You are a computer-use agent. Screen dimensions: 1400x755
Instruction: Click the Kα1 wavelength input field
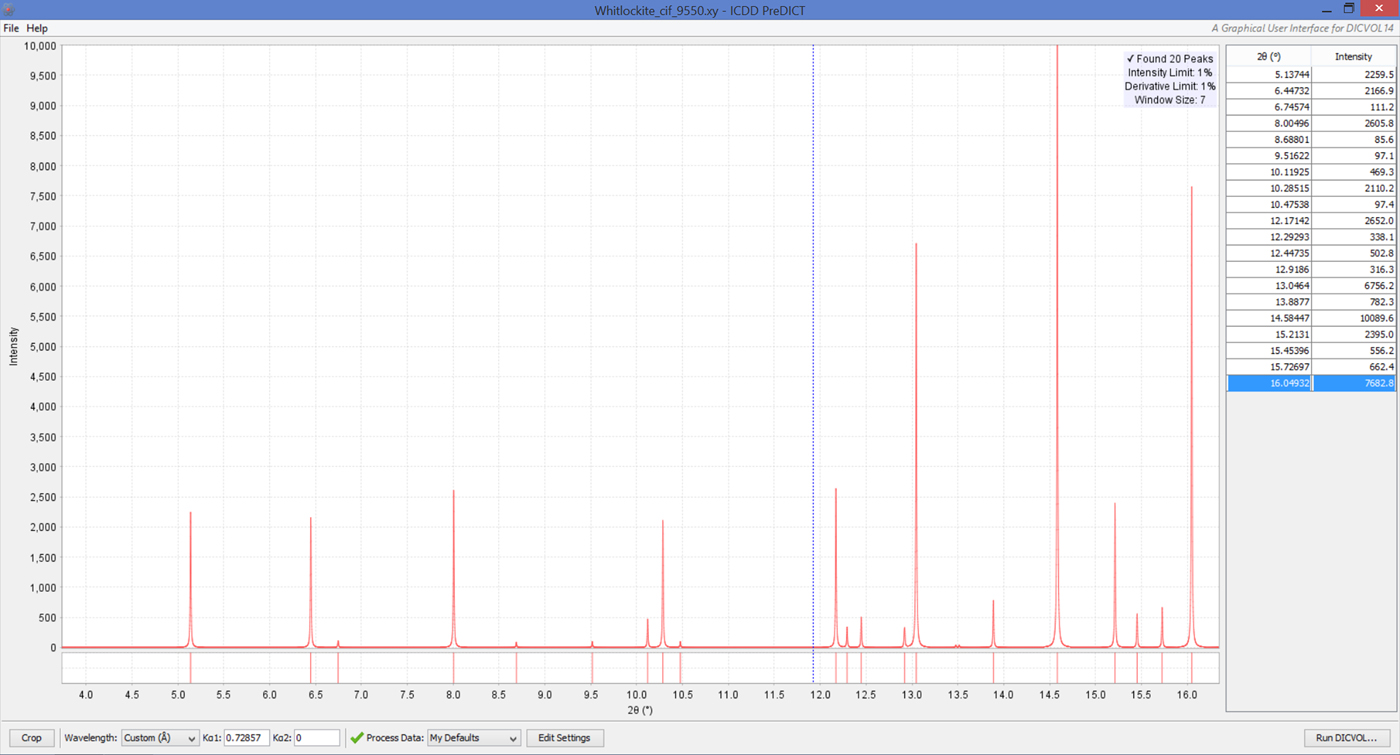coord(246,738)
